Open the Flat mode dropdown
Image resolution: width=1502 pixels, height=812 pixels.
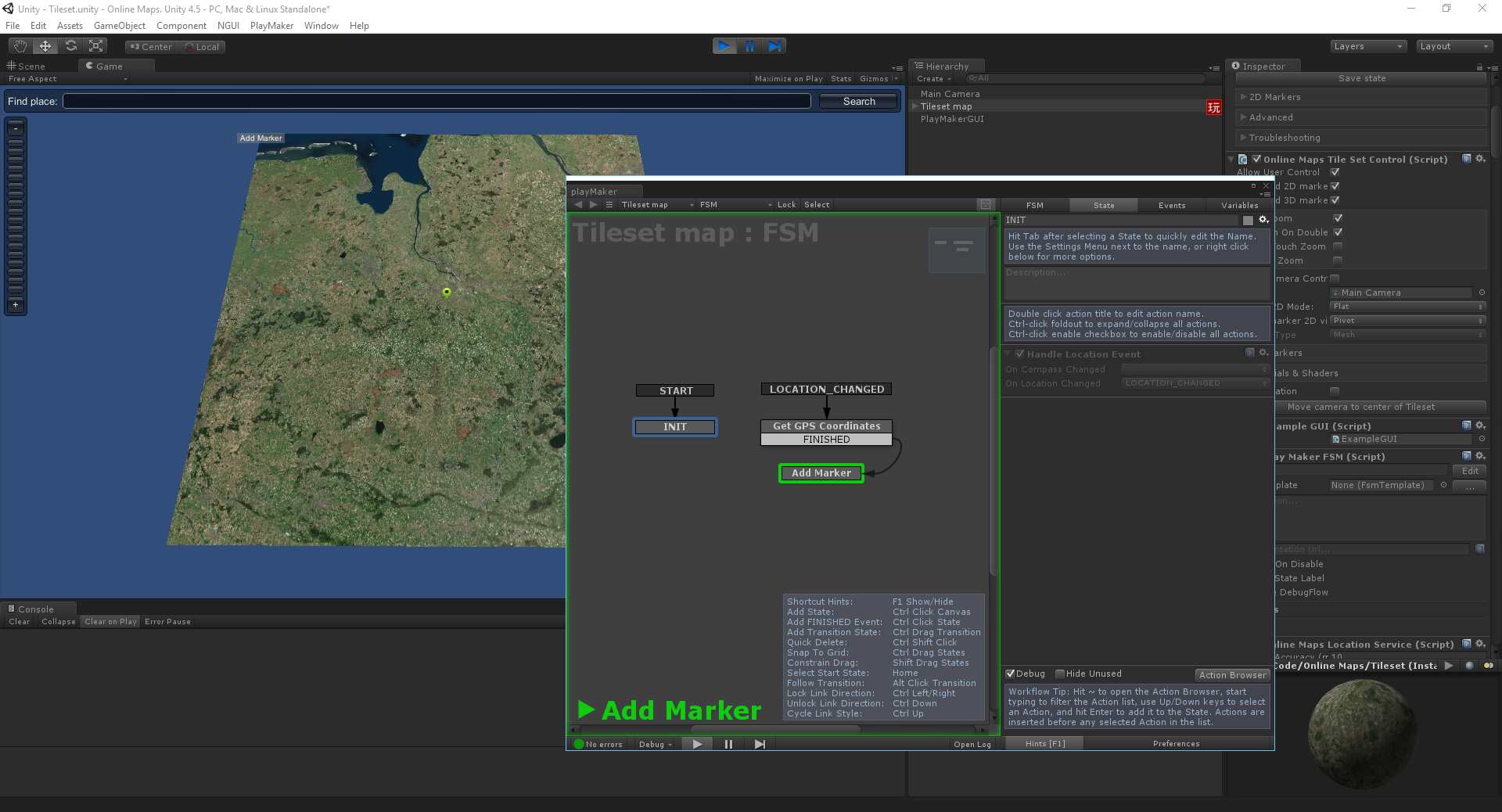click(x=1407, y=307)
